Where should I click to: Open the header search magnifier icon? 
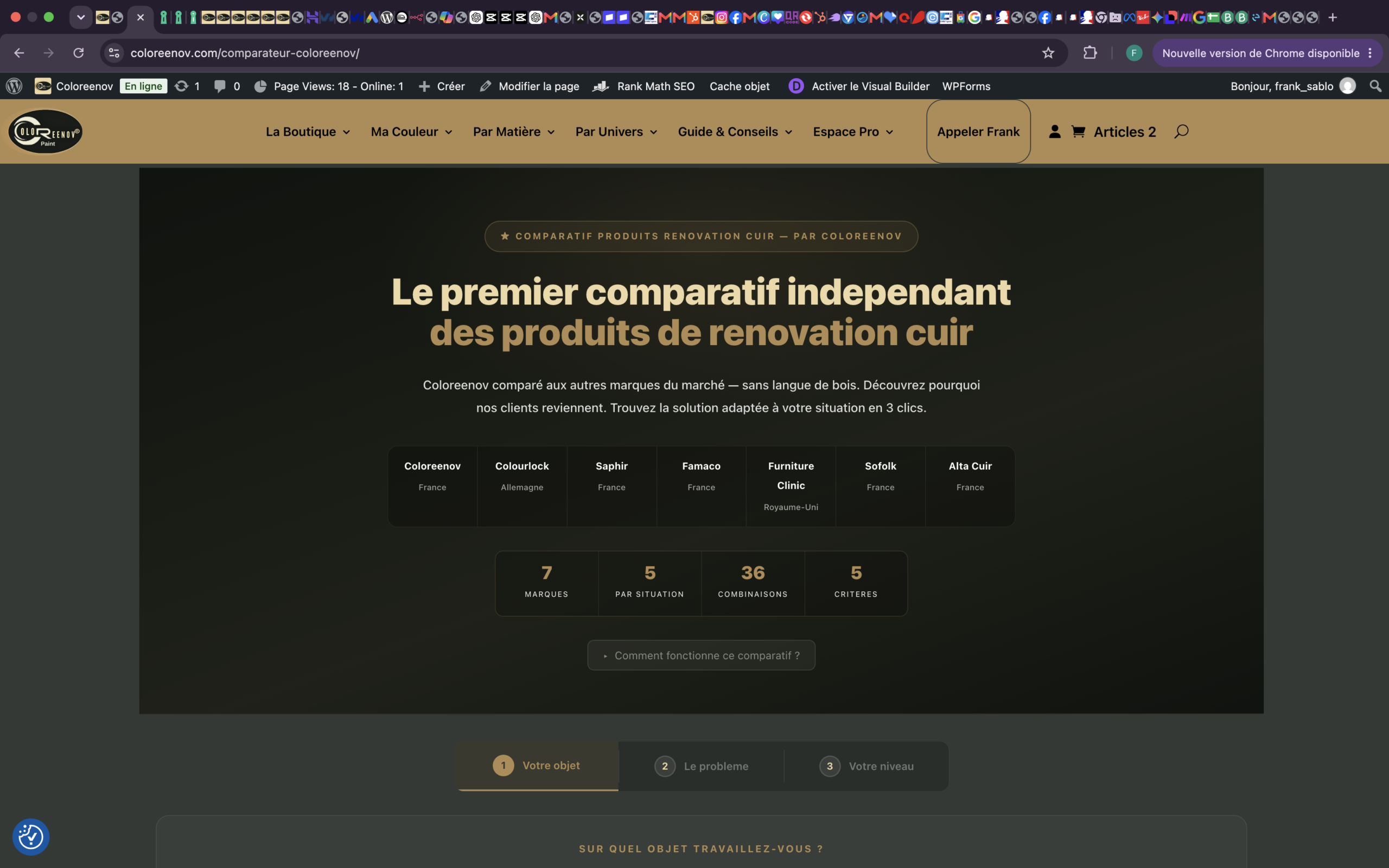pyautogui.click(x=1181, y=131)
